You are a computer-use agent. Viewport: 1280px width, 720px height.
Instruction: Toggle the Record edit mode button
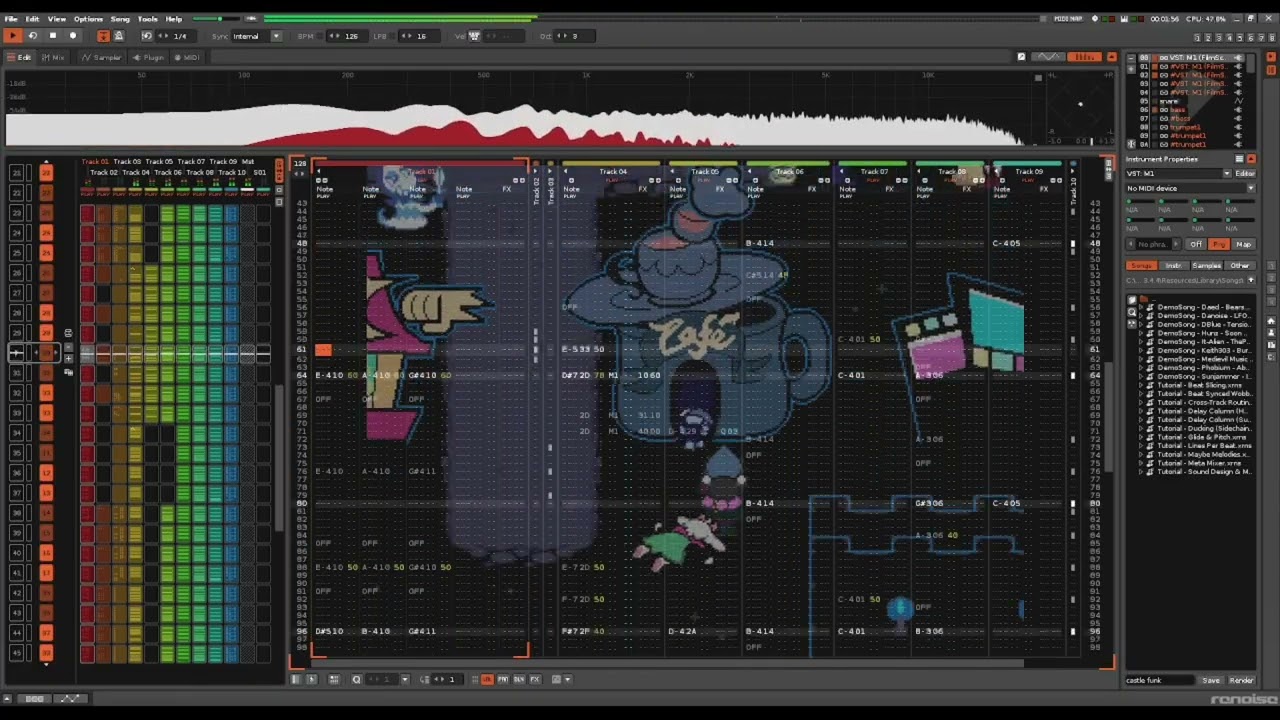pos(73,36)
